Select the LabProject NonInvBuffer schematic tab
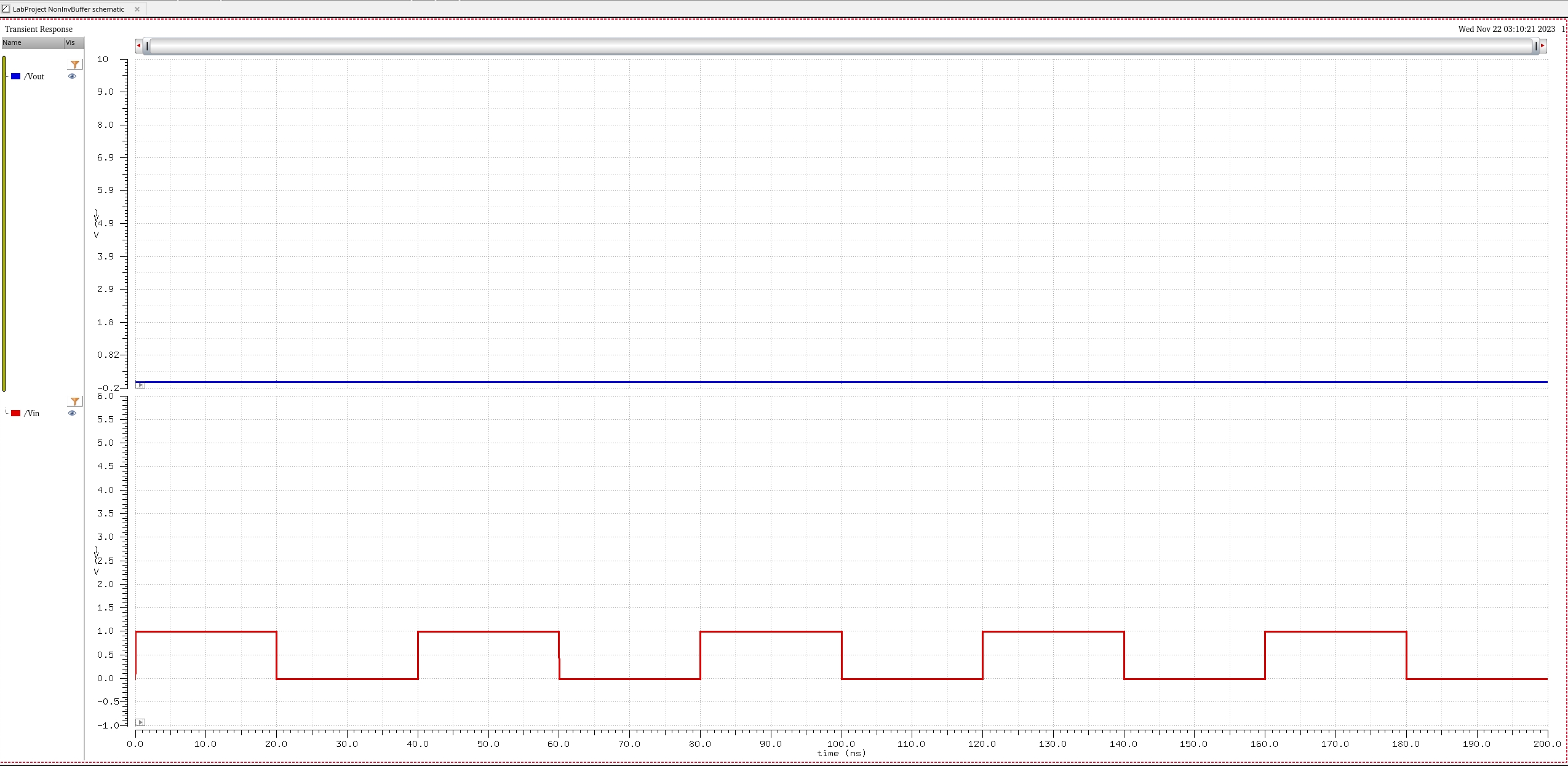The width and height of the screenshot is (1568, 766). tap(68, 9)
